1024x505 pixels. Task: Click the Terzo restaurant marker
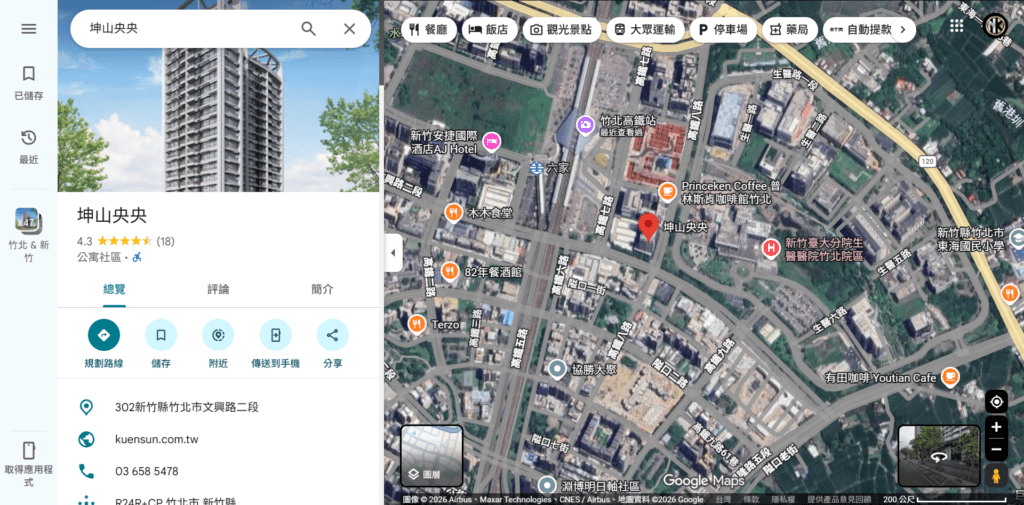pyautogui.click(x=417, y=323)
